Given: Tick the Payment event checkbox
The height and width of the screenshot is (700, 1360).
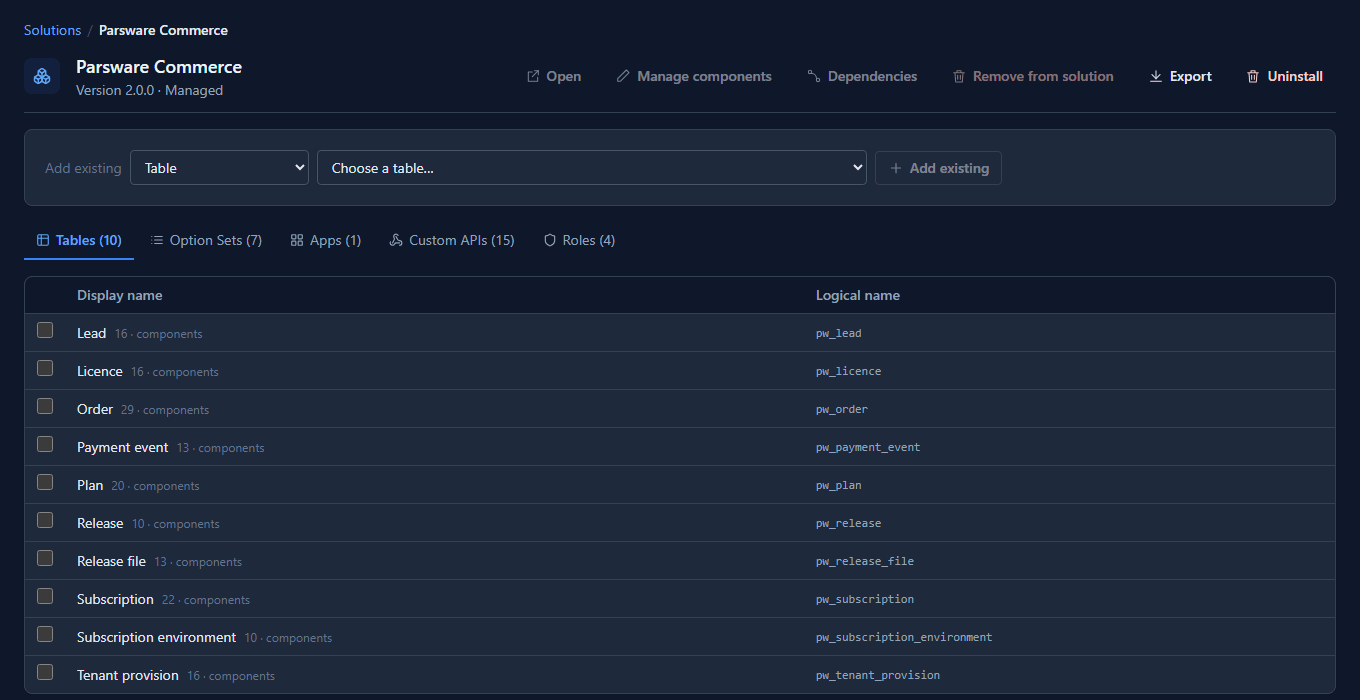Looking at the screenshot, I should (x=45, y=444).
